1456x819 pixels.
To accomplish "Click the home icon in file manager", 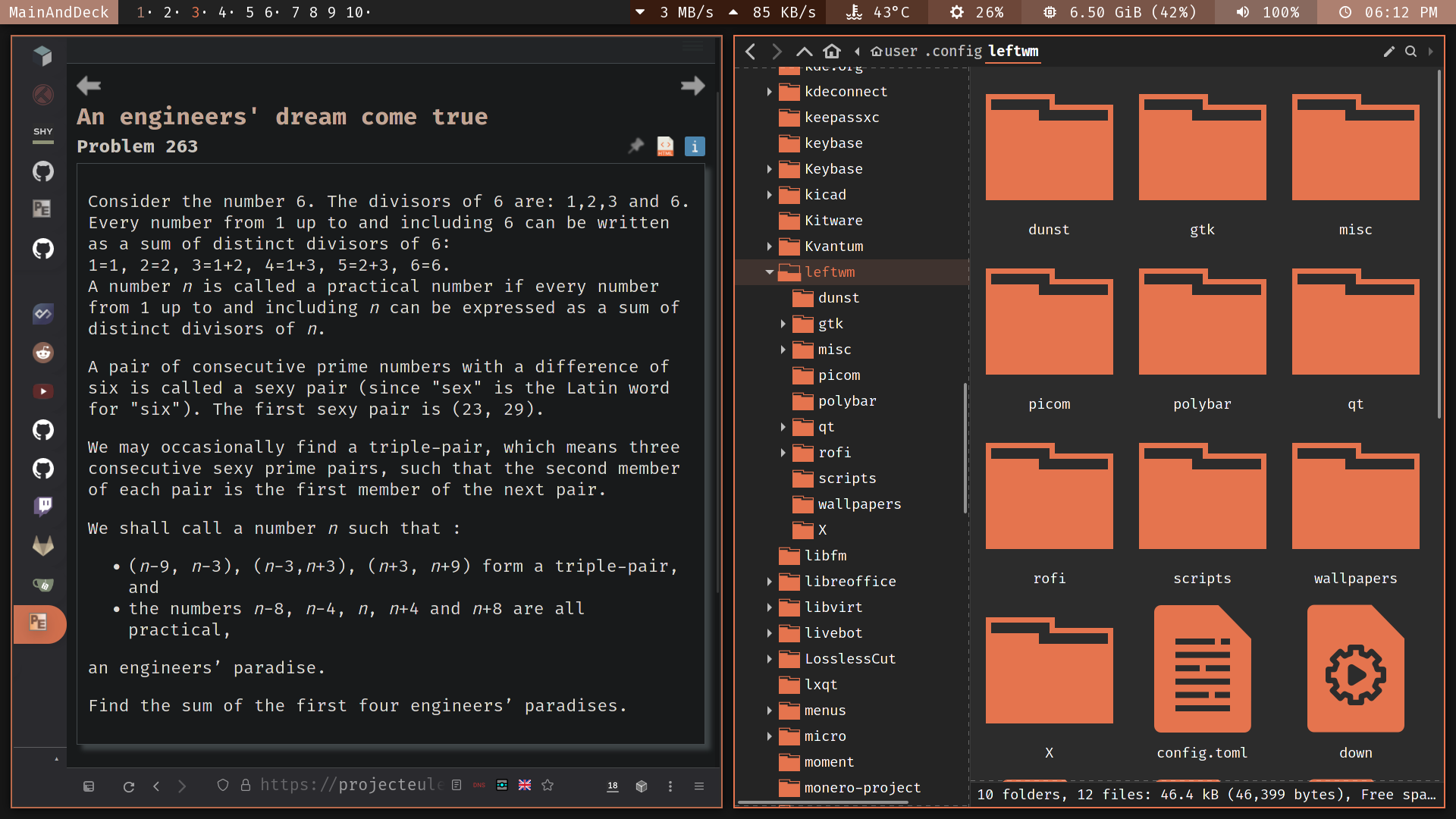I will [832, 51].
